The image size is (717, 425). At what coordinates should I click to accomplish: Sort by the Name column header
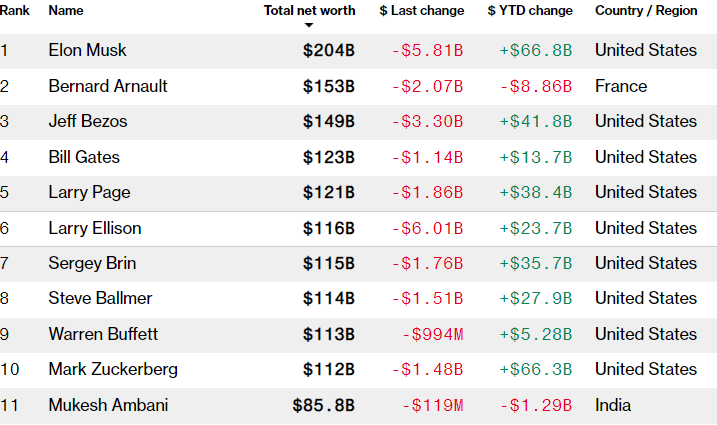(x=66, y=10)
